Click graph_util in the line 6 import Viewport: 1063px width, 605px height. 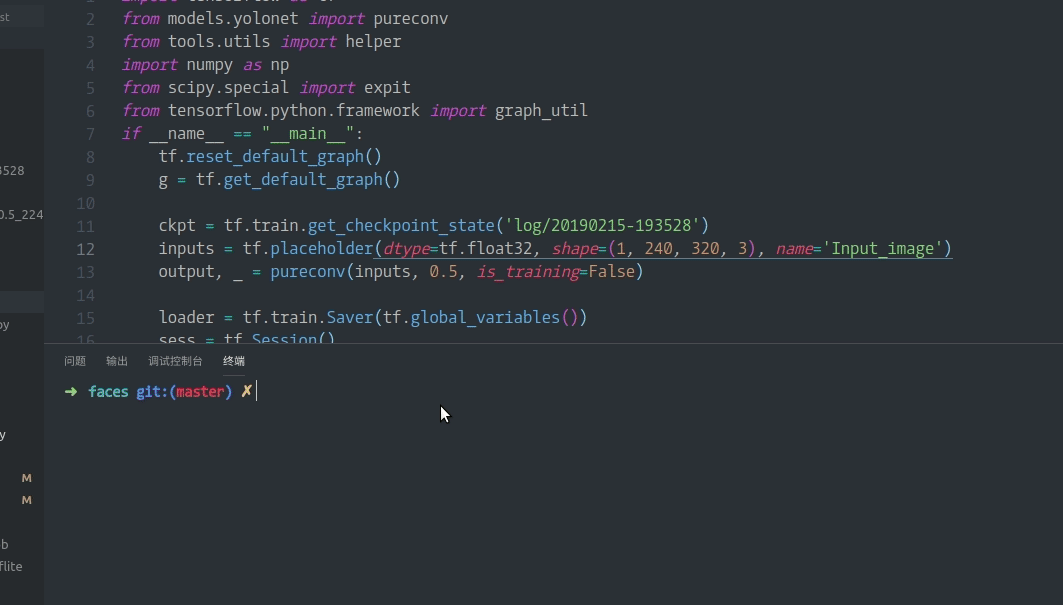click(x=541, y=111)
